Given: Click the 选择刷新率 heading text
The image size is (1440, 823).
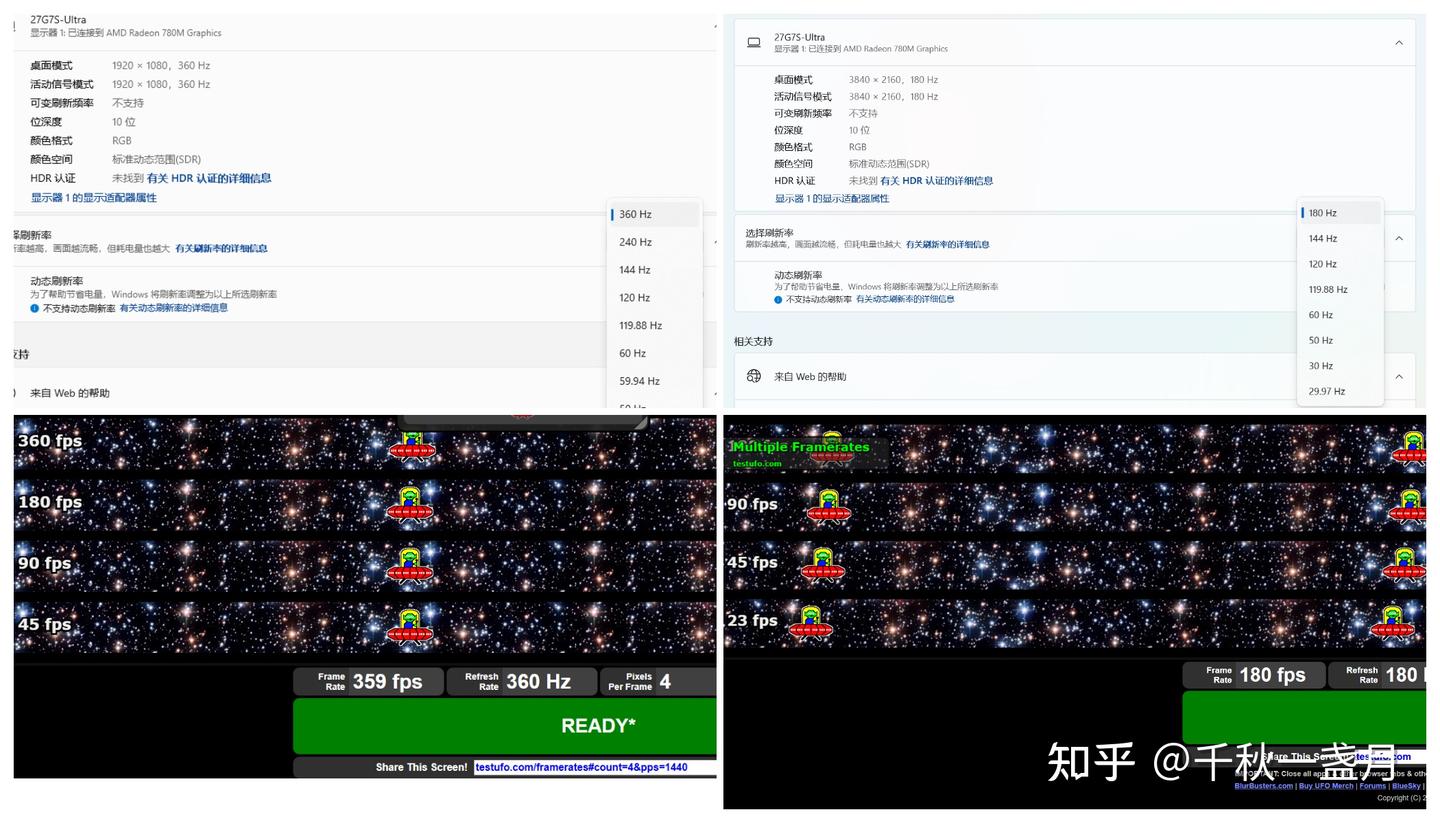Looking at the screenshot, I should 769,233.
